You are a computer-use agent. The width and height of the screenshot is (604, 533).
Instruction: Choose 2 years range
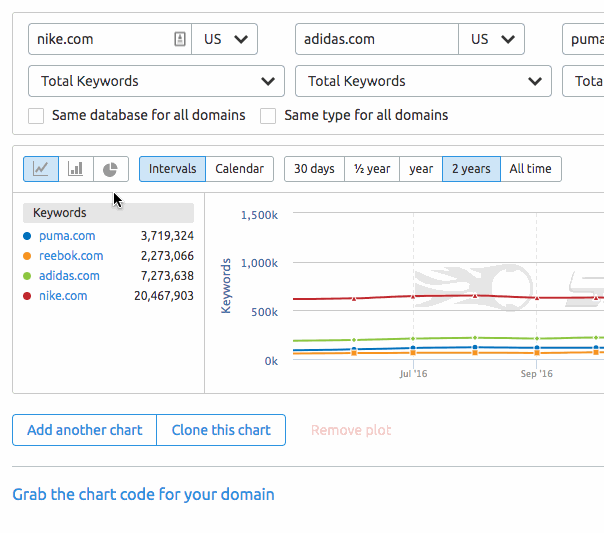click(x=471, y=169)
